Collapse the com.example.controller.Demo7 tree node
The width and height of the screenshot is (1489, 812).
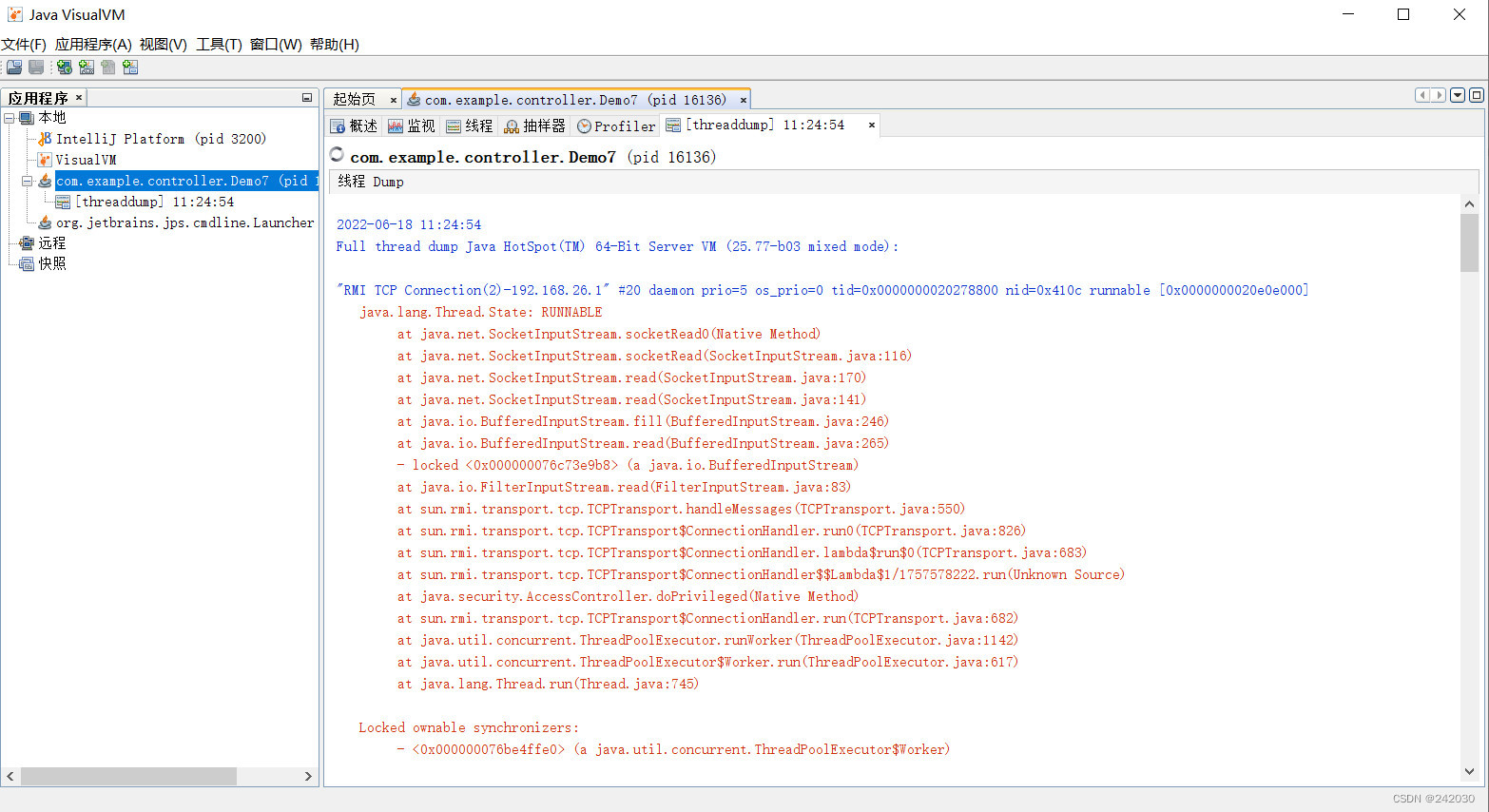pyautogui.click(x=28, y=181)
